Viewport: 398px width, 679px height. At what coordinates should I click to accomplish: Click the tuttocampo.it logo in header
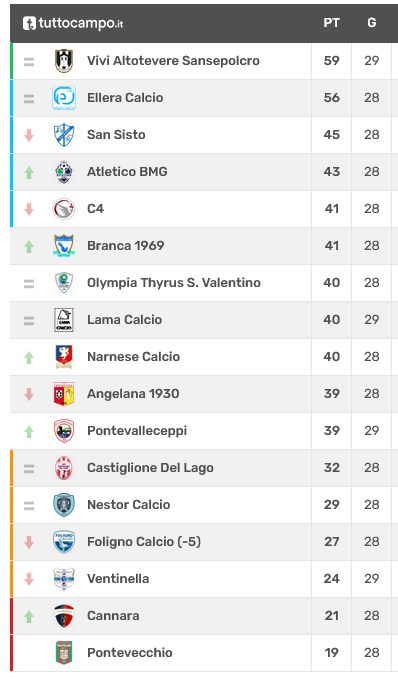[73, 23]
